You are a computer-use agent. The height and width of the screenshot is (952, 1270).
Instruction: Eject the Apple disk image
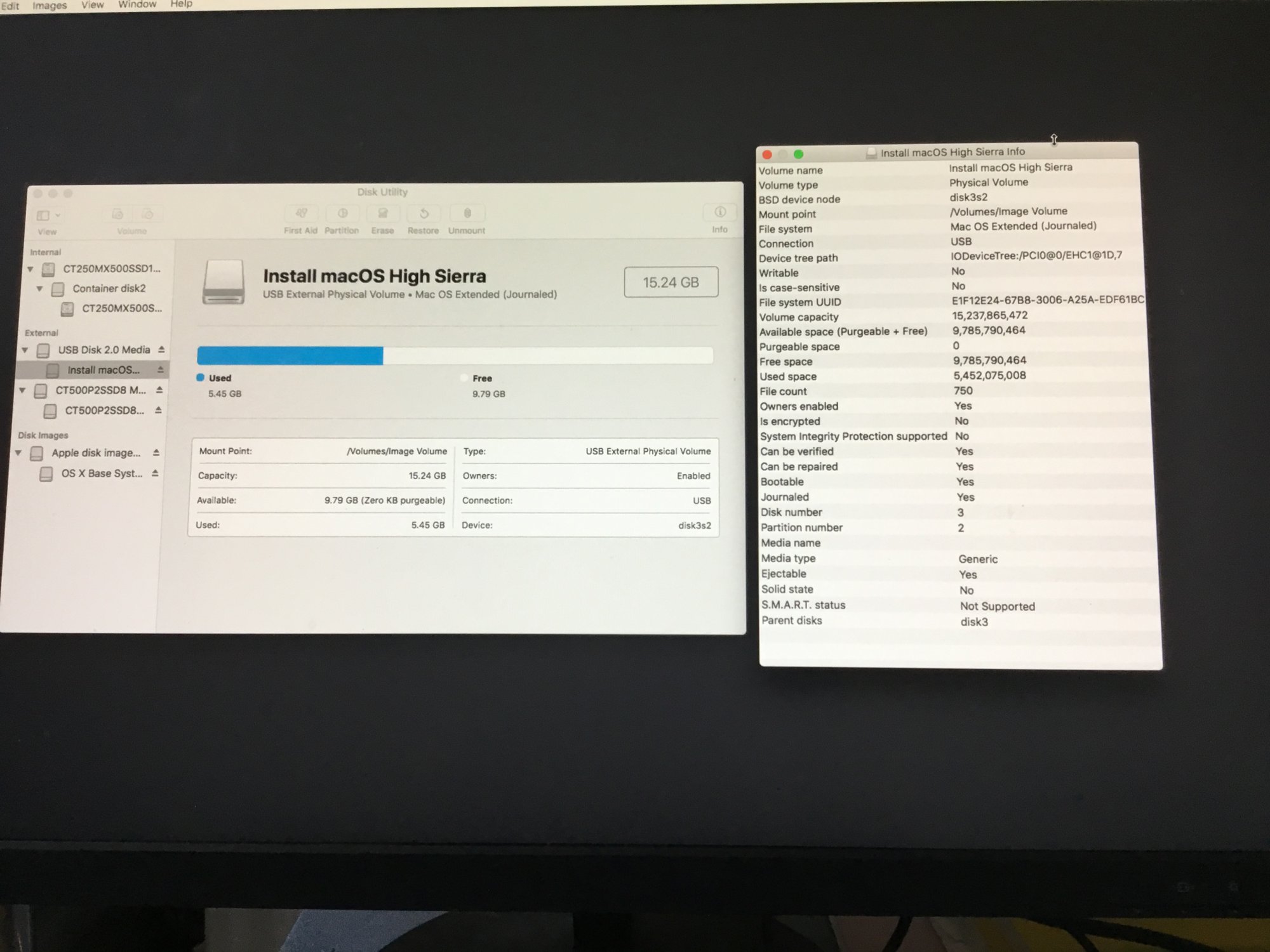pyautogui.click(x=156, y=453)
